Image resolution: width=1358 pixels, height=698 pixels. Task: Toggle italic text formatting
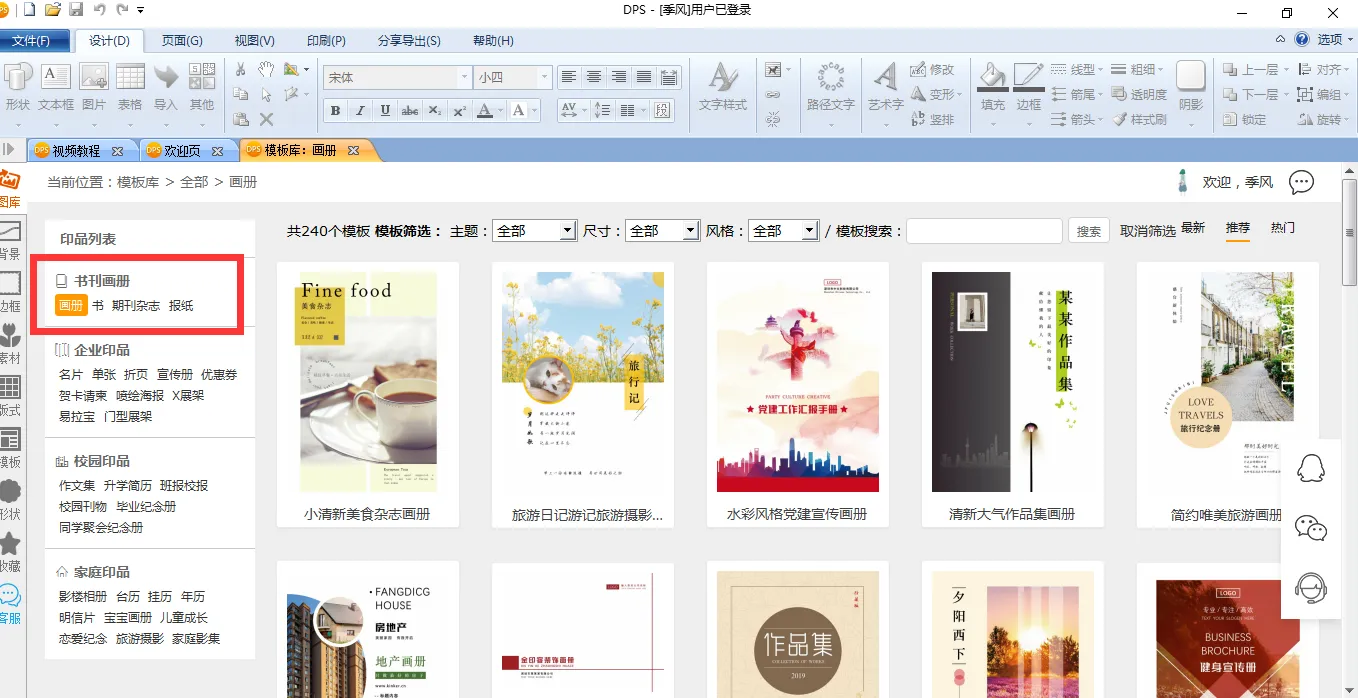[x=361, y=111]
